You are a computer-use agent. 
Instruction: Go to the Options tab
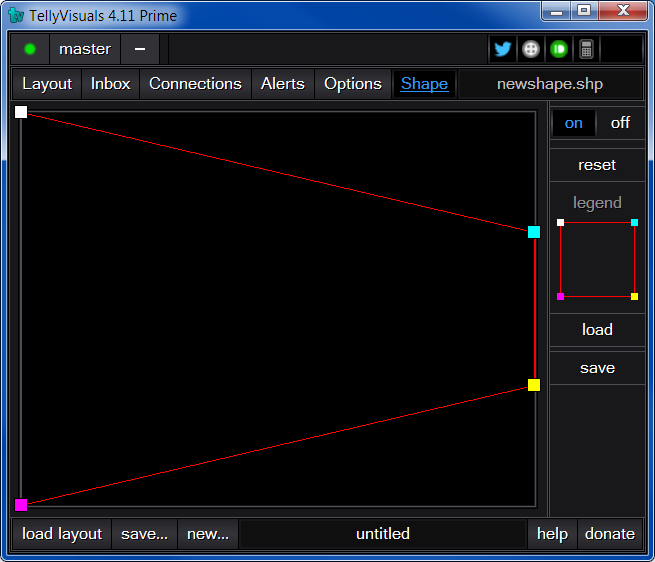pos(353,84)
